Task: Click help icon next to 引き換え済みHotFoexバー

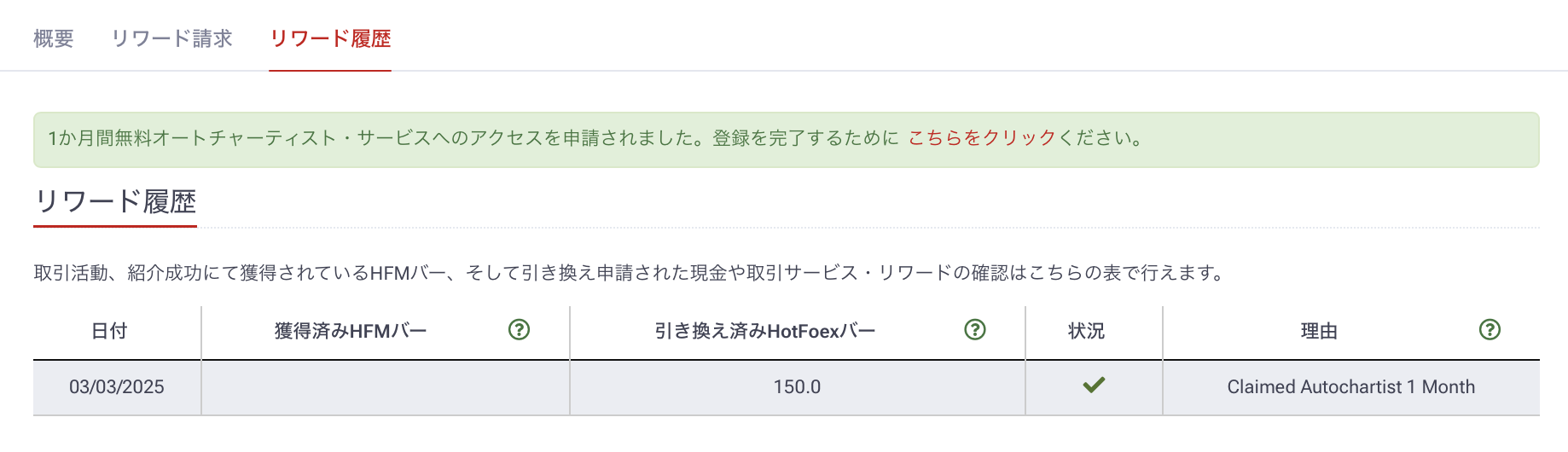Action: tap(974, 330)
